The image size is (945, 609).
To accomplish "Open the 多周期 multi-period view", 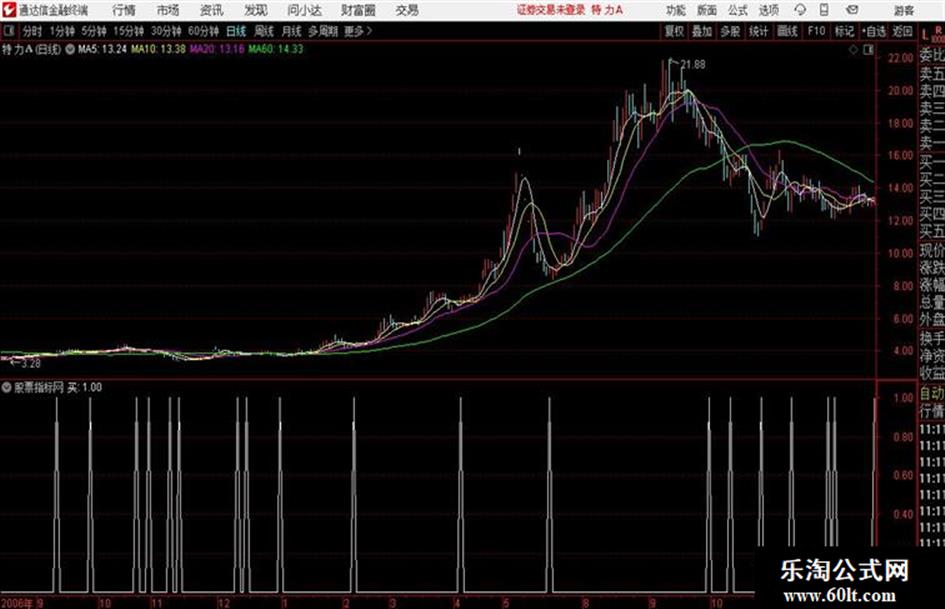I will [322, 31].
